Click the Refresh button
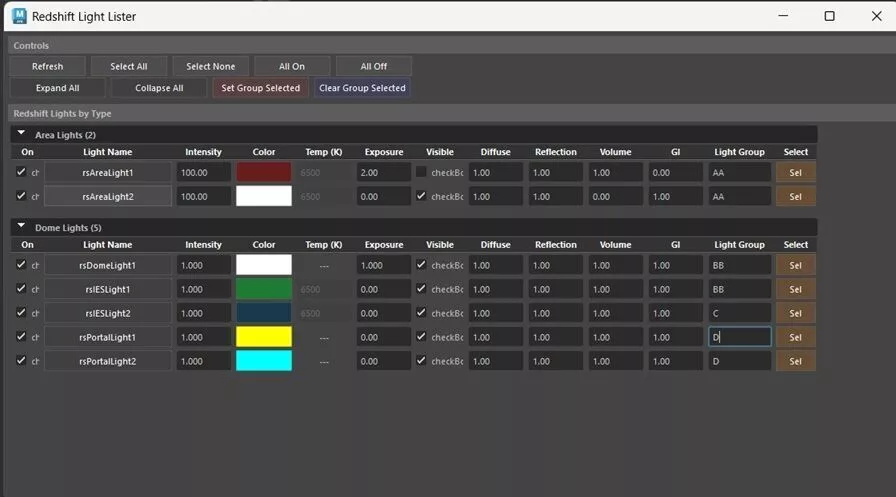896x497 pixels. [47, 66]
